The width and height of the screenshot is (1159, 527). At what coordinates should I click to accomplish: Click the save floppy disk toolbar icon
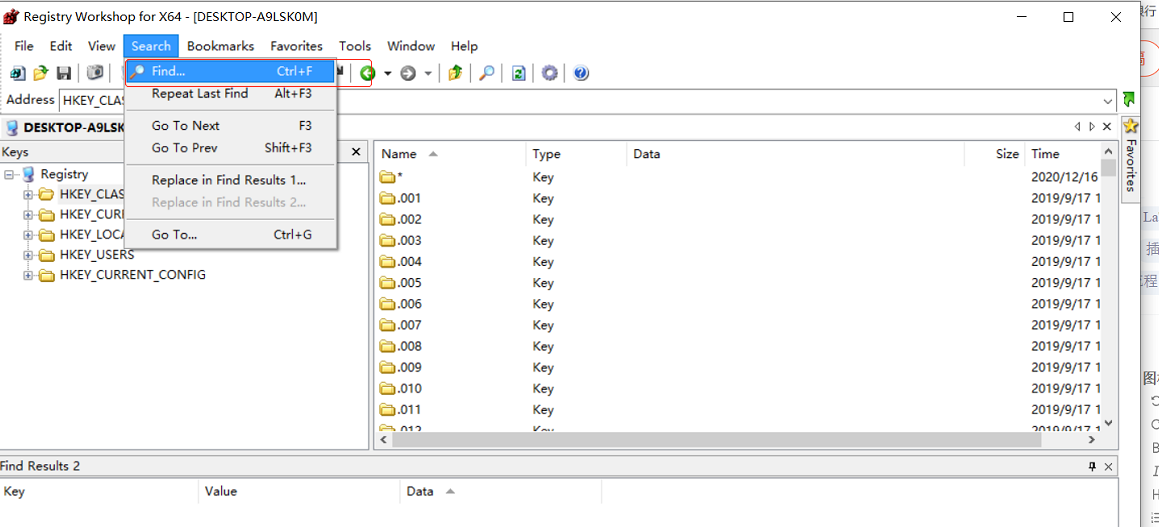[64, 73]
